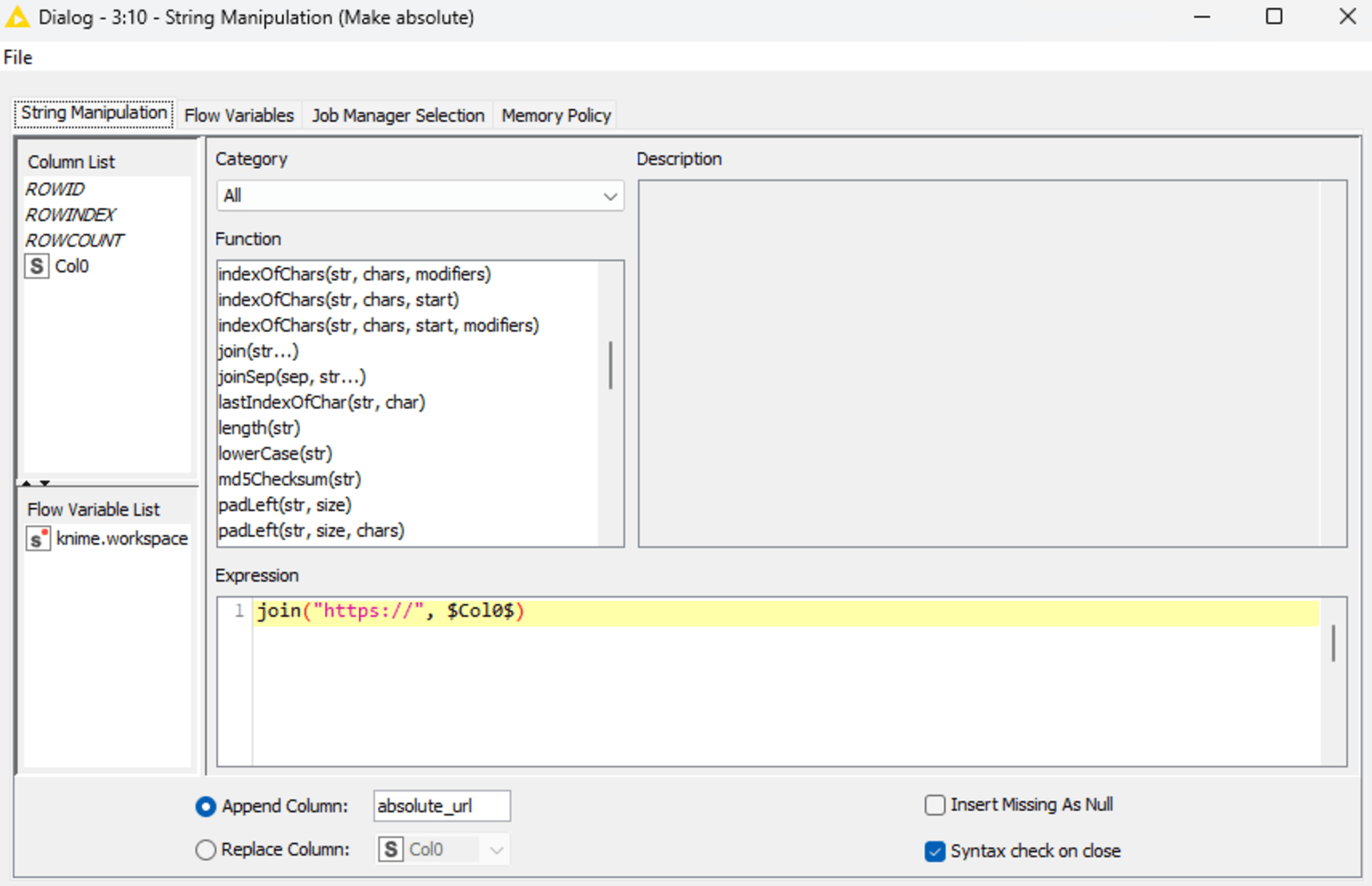Select indexOfChars(str, chars, start) function
The height and width of the screenshot is (886, 1372).
[339, 300]
